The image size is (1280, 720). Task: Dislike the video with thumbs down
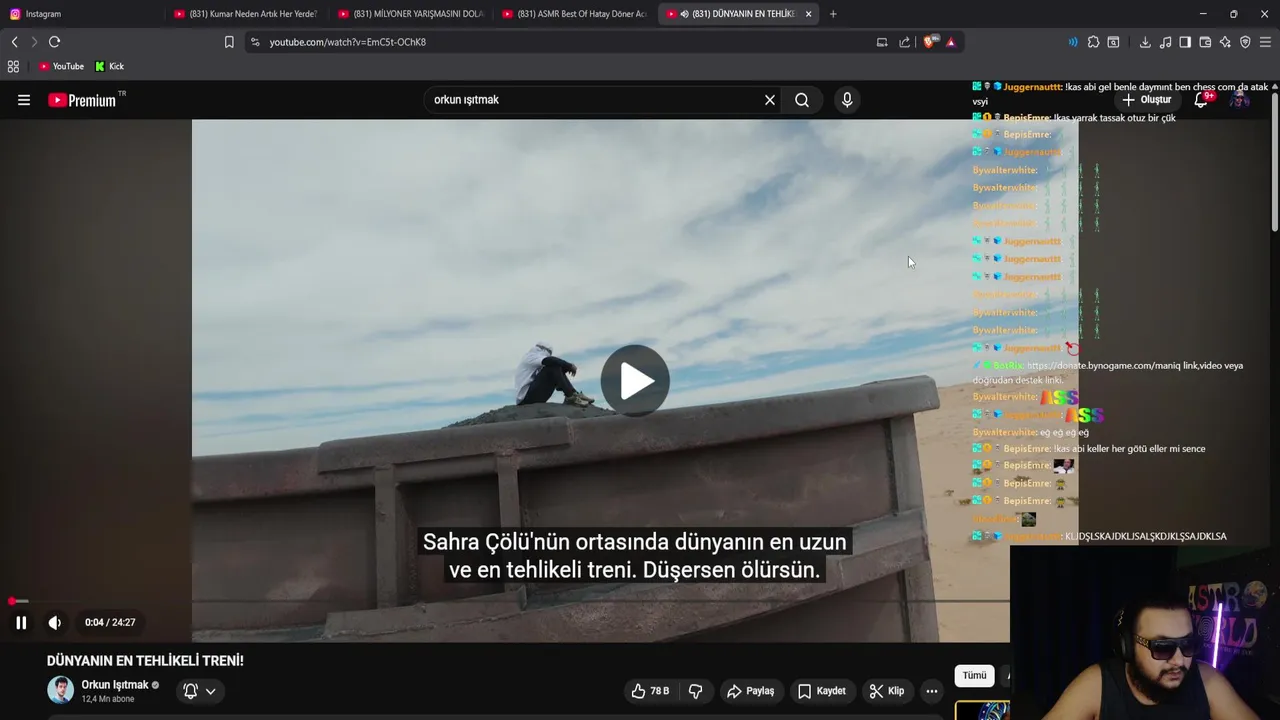pos(696,691)
